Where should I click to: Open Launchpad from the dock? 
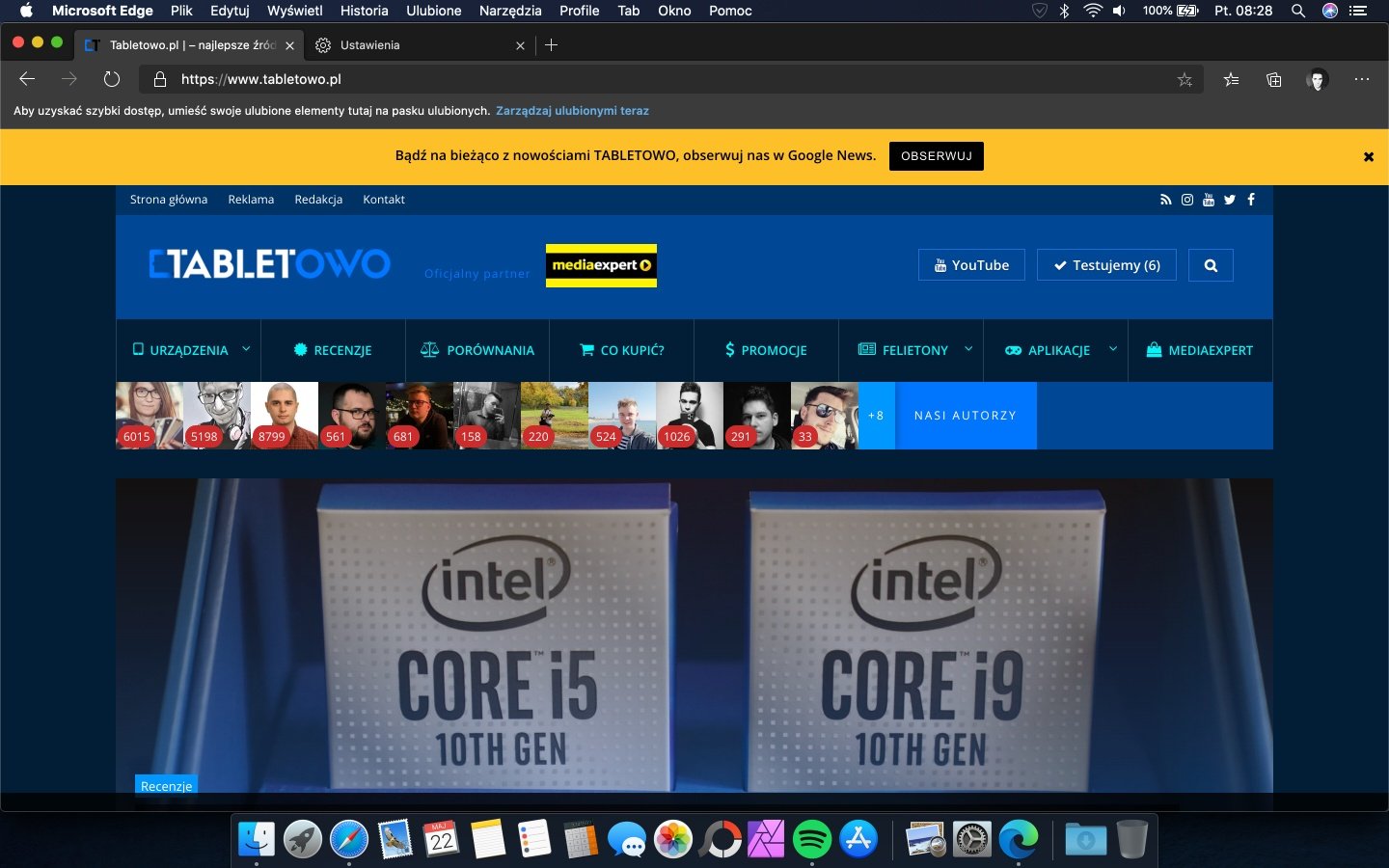click(x=303, y=839)
